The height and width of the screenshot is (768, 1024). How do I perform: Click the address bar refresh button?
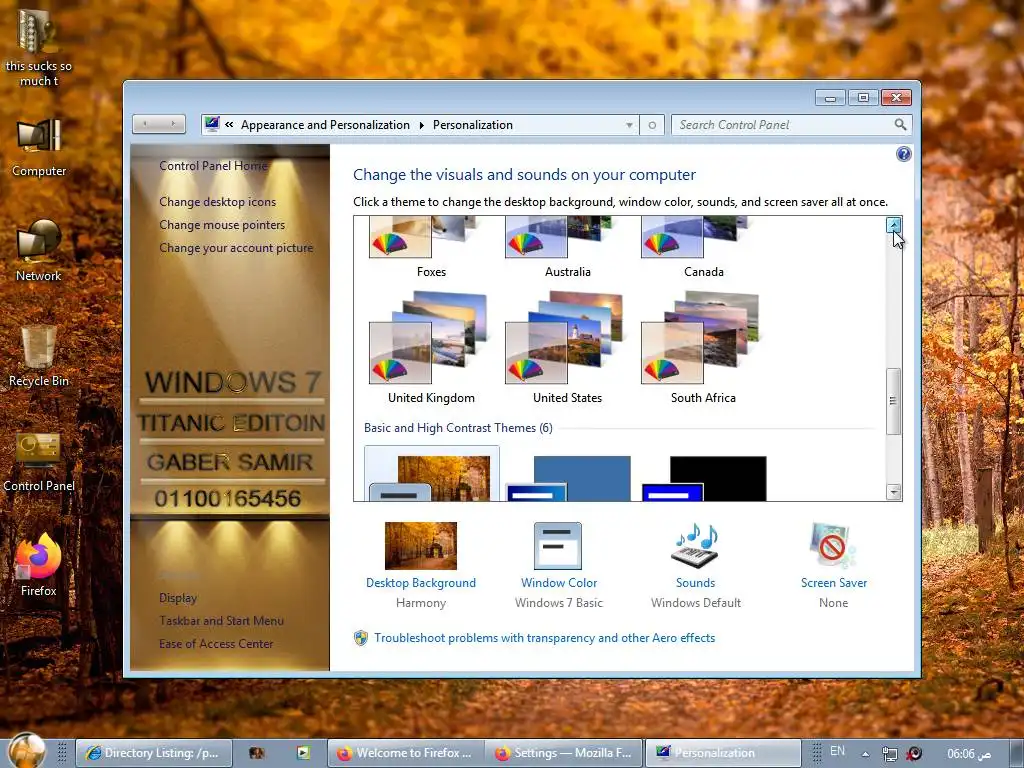coord(652,125)
